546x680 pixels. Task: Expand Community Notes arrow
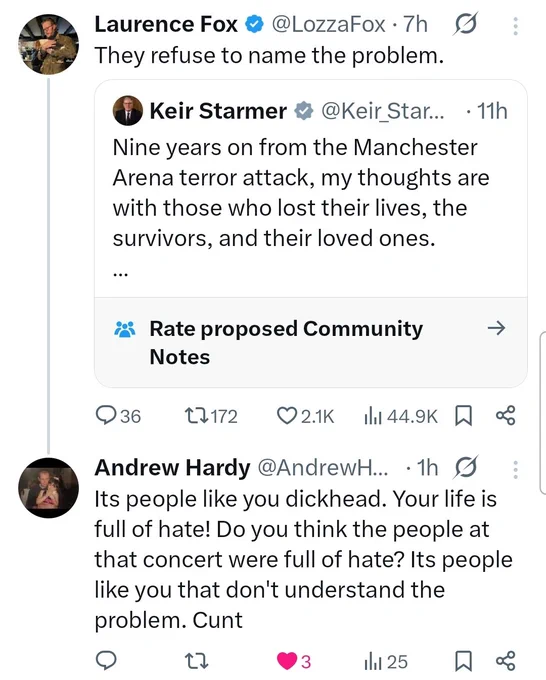click(496, 328)
